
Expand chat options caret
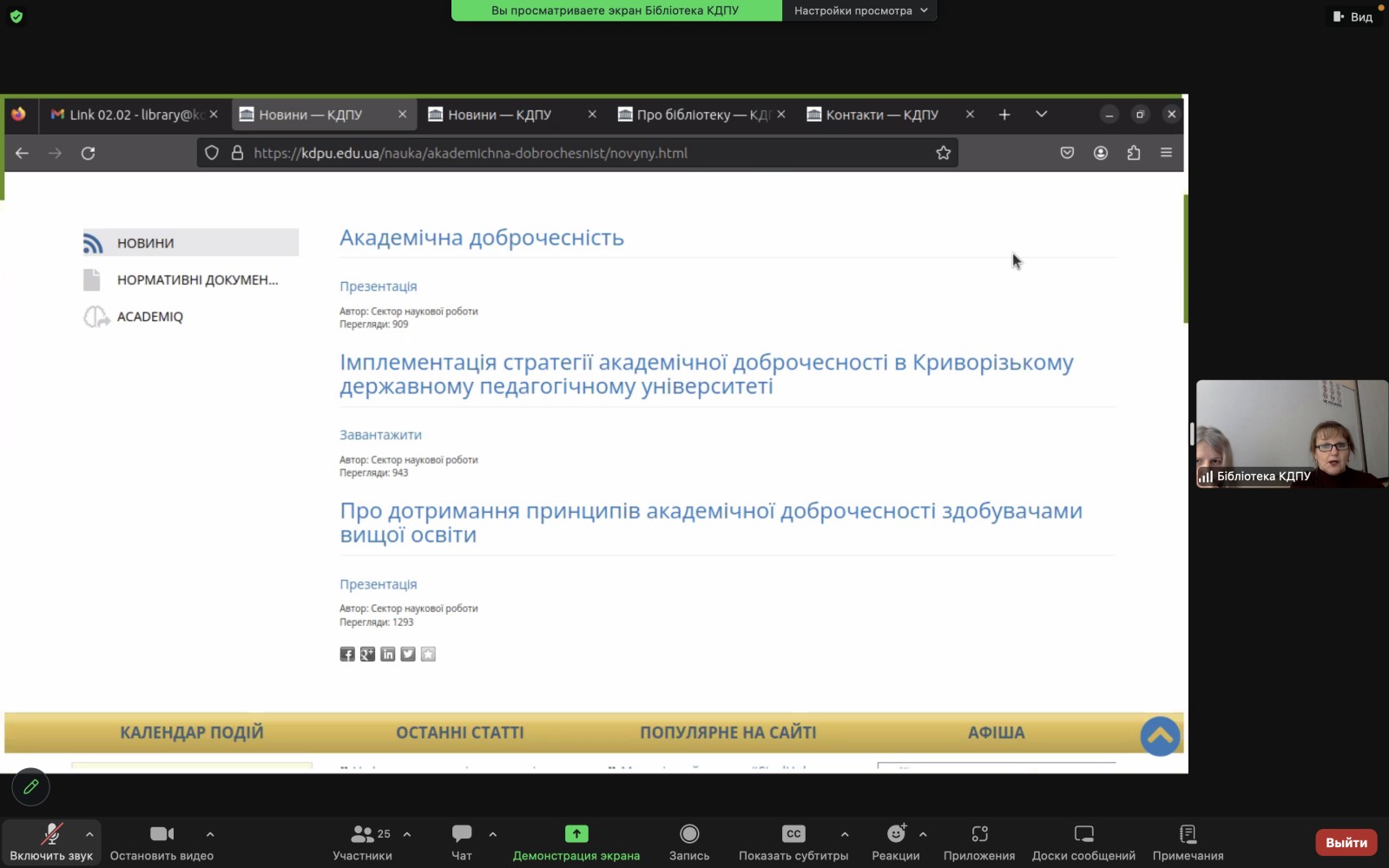[493, 834]
